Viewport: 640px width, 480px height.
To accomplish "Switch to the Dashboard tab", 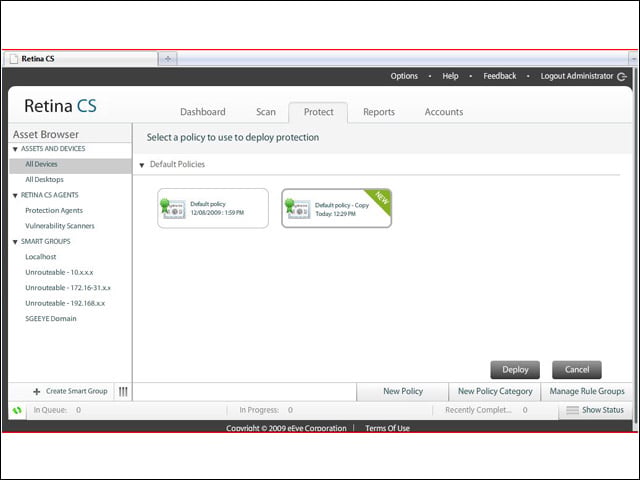I will (202, 112).
